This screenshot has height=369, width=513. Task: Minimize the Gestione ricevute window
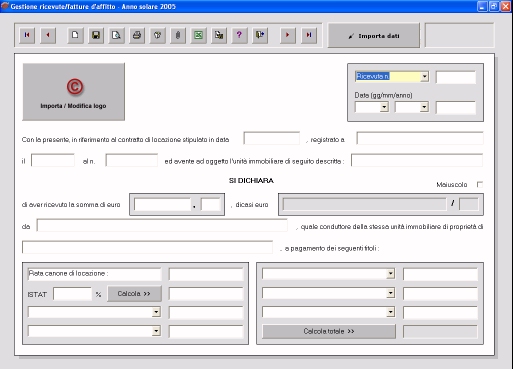tap(482, 6)
